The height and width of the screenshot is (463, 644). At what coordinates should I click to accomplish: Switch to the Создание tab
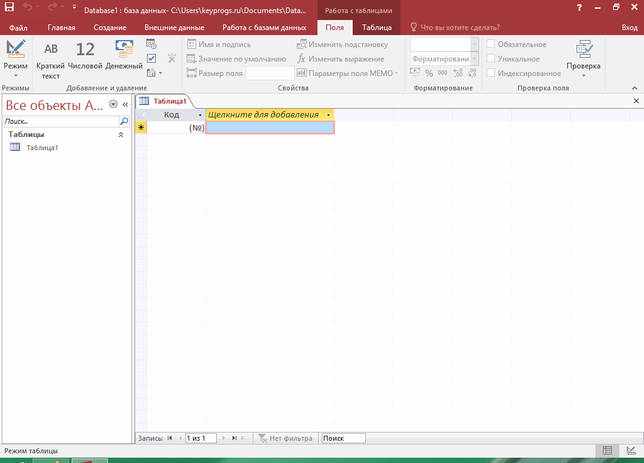pyautogui.click(x=110, y=28)
